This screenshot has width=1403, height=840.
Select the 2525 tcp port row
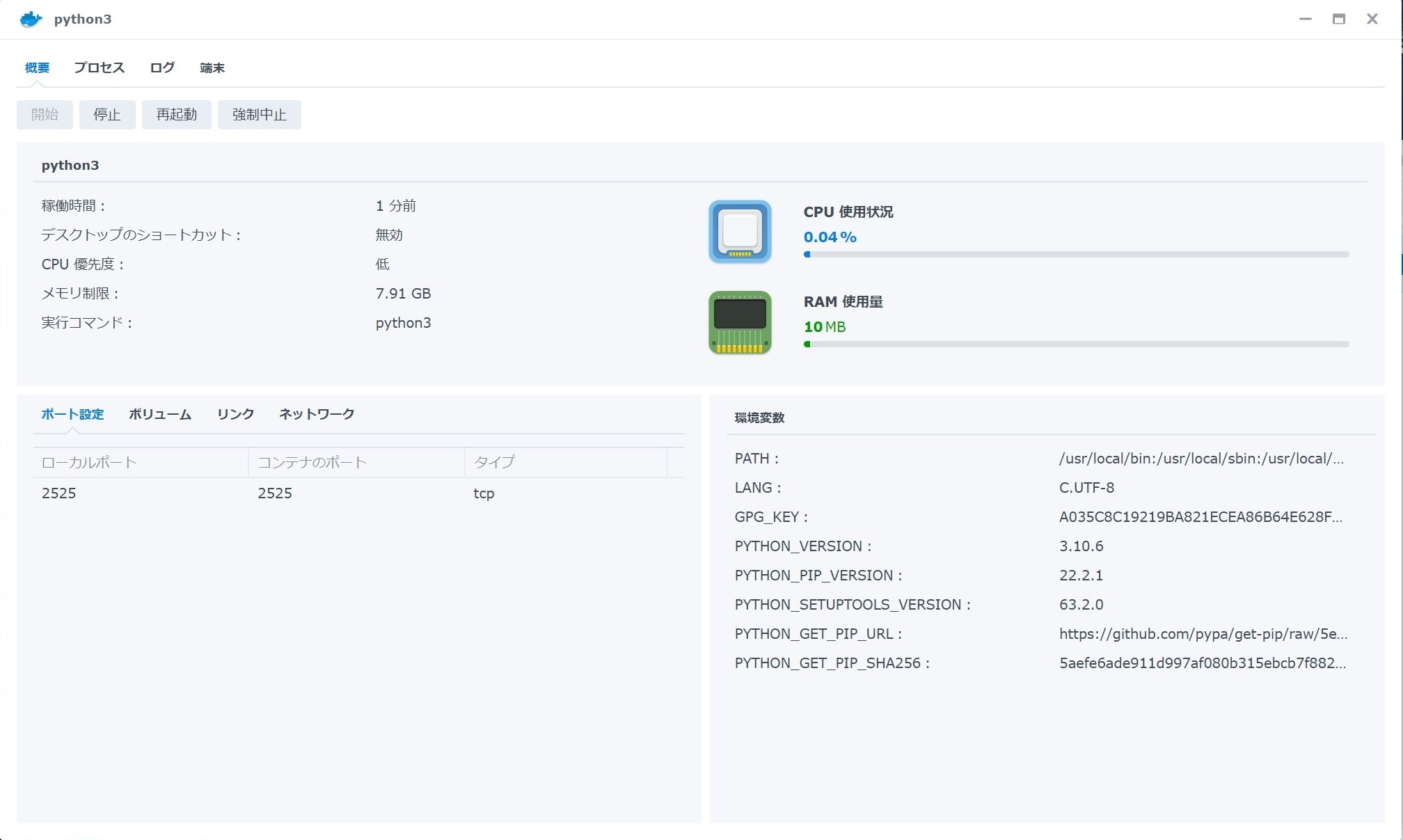(x=358, y=493)
